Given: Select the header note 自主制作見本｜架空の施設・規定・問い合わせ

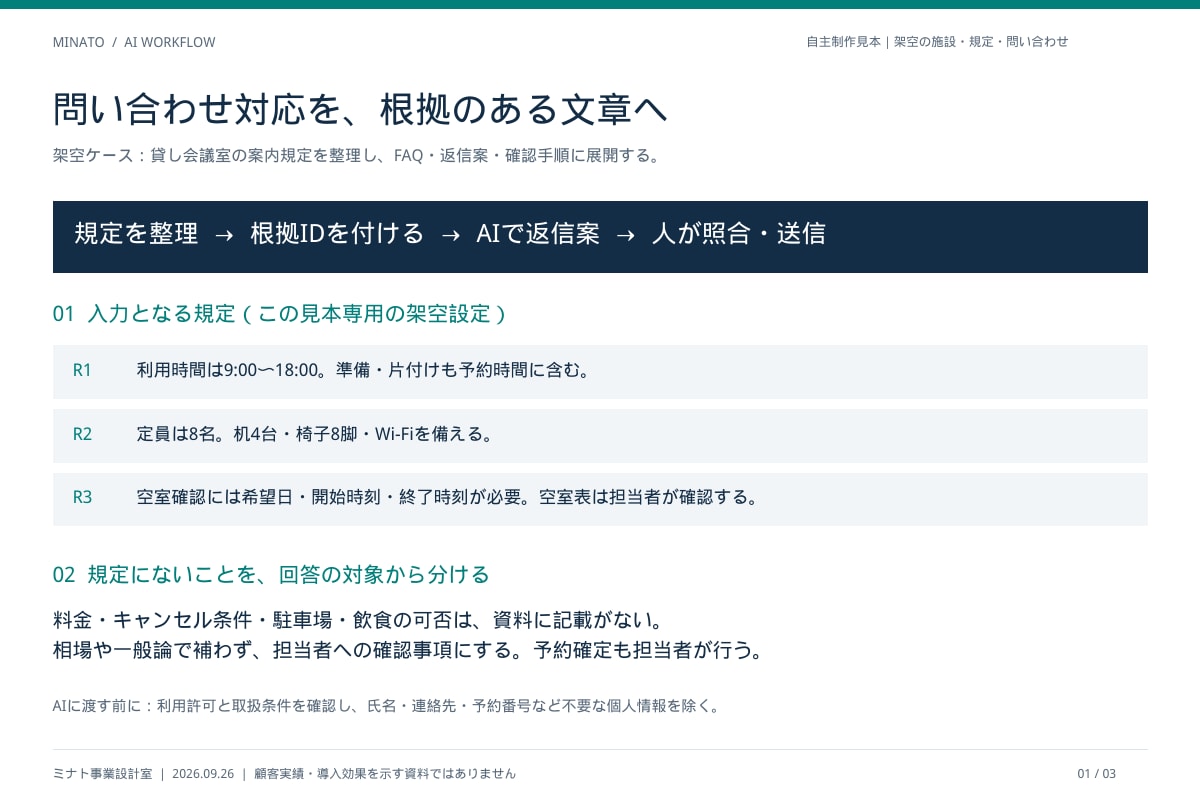Looking at the screenshot, I should click(x=937, y=42).
